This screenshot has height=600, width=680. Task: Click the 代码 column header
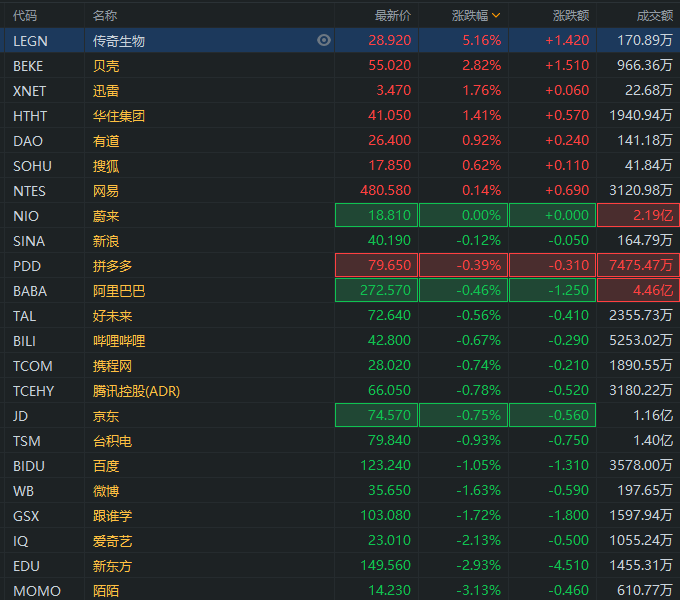point(25,16)
